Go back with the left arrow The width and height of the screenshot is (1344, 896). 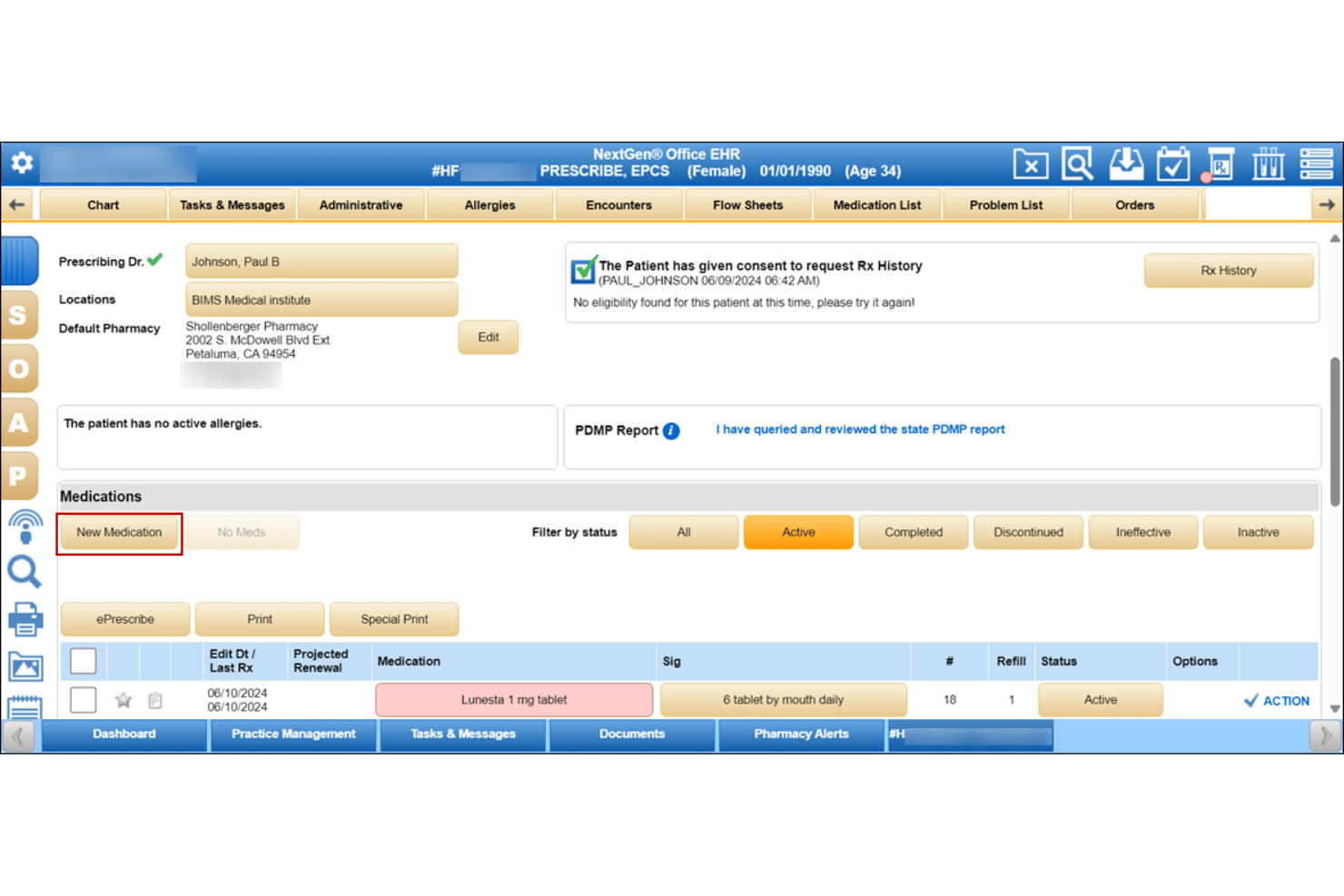(x=17, y=205)
